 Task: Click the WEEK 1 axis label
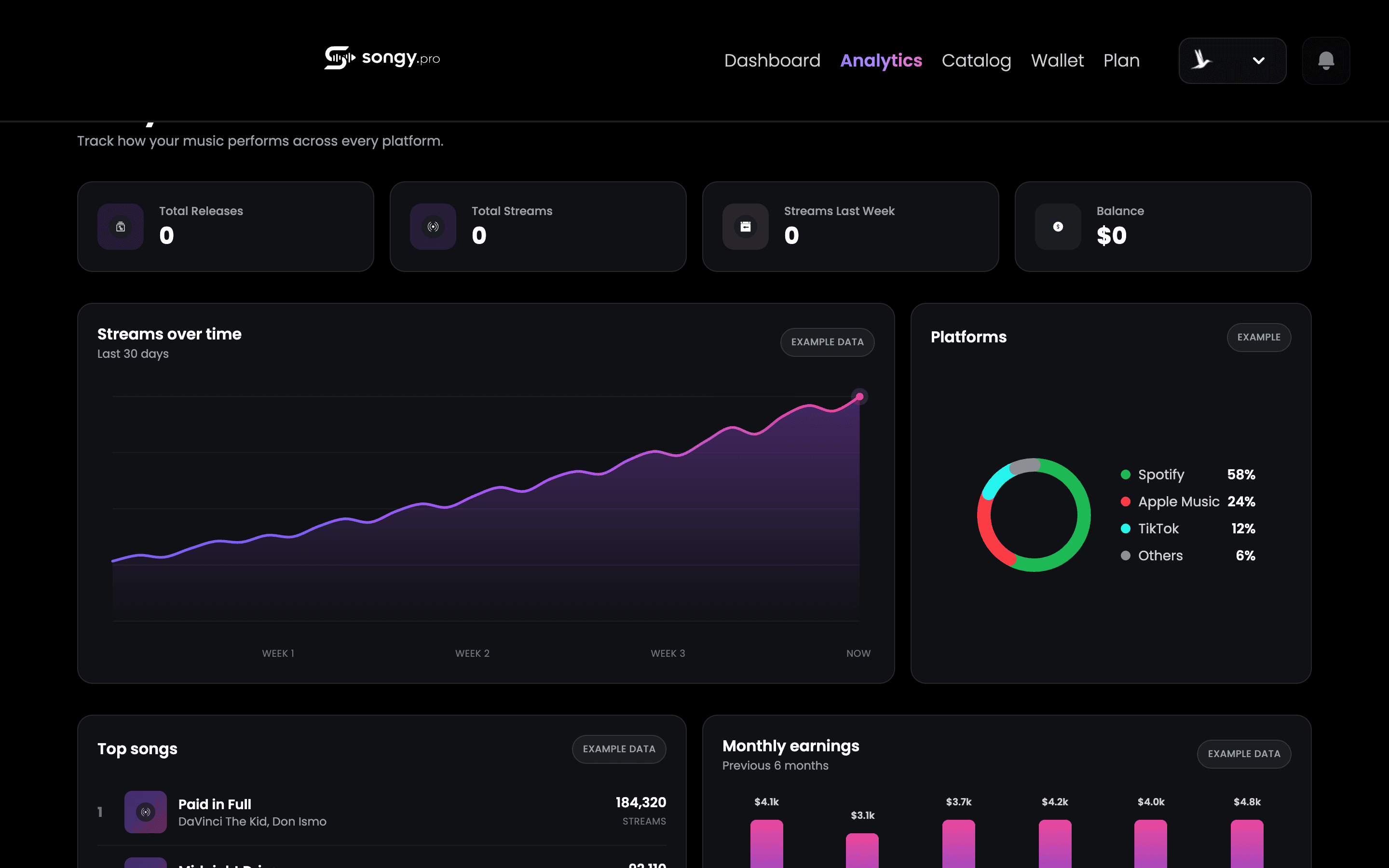pyautogui.click(x=278, y=653)
